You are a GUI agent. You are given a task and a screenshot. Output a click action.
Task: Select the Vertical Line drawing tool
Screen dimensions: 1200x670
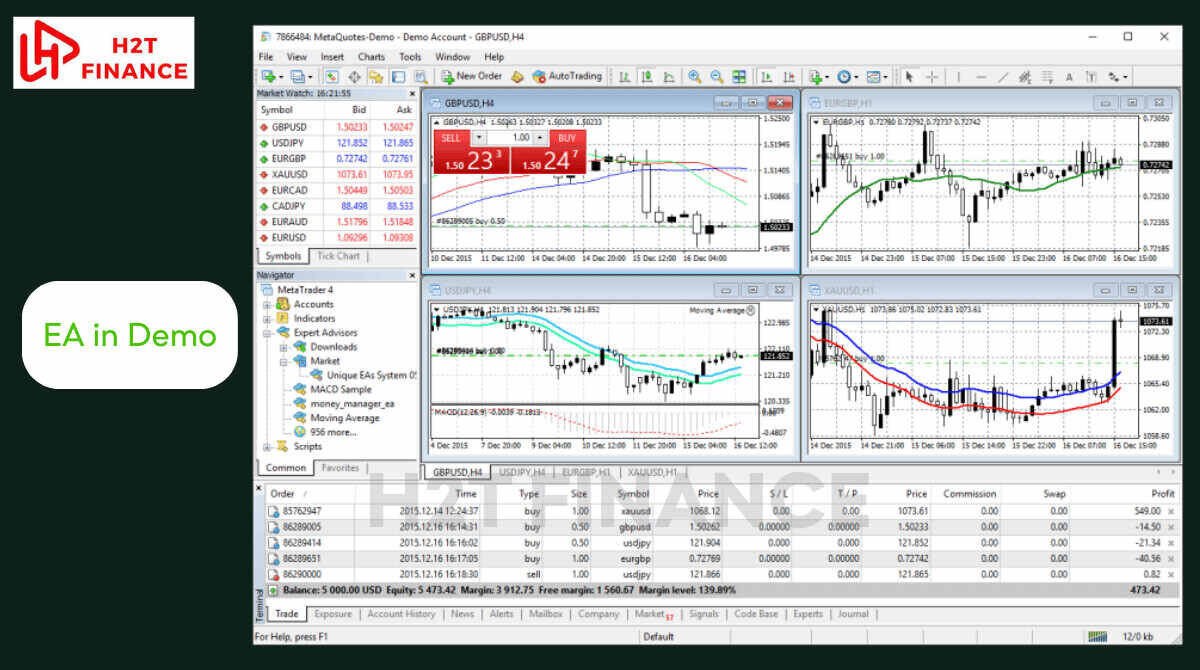(959, 76)
